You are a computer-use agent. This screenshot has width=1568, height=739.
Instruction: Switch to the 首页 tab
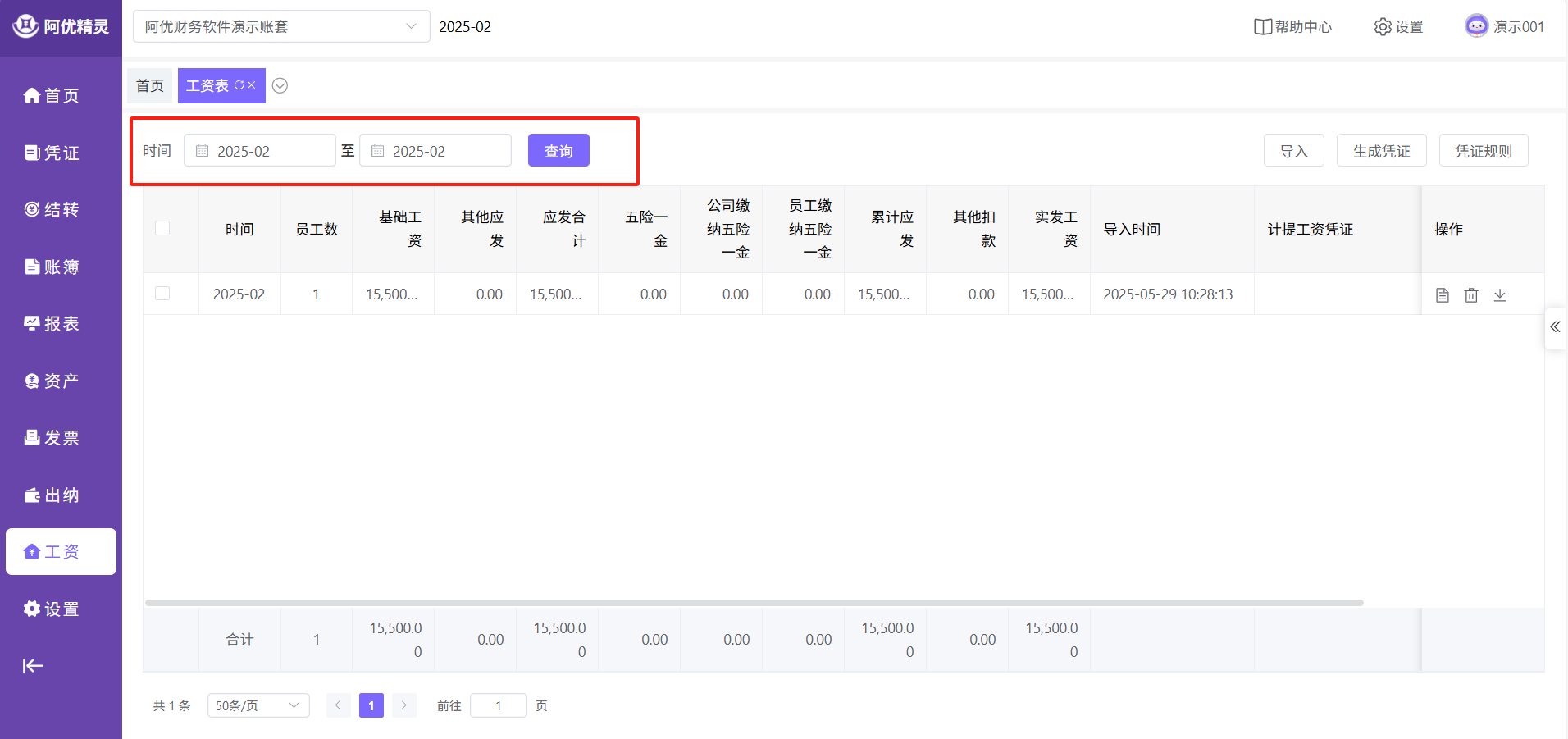[x=150, y=86]
